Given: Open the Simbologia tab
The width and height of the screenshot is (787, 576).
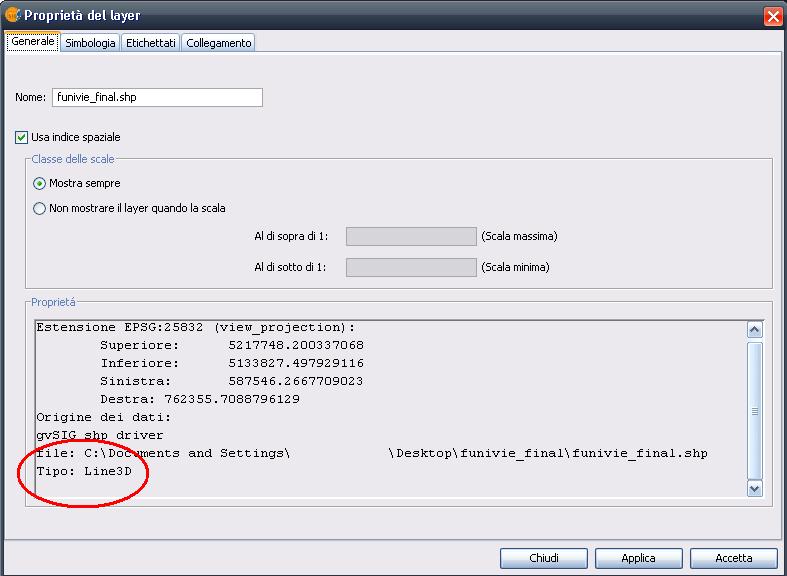Looking at the screenshot, I should [x=90, y=43].
